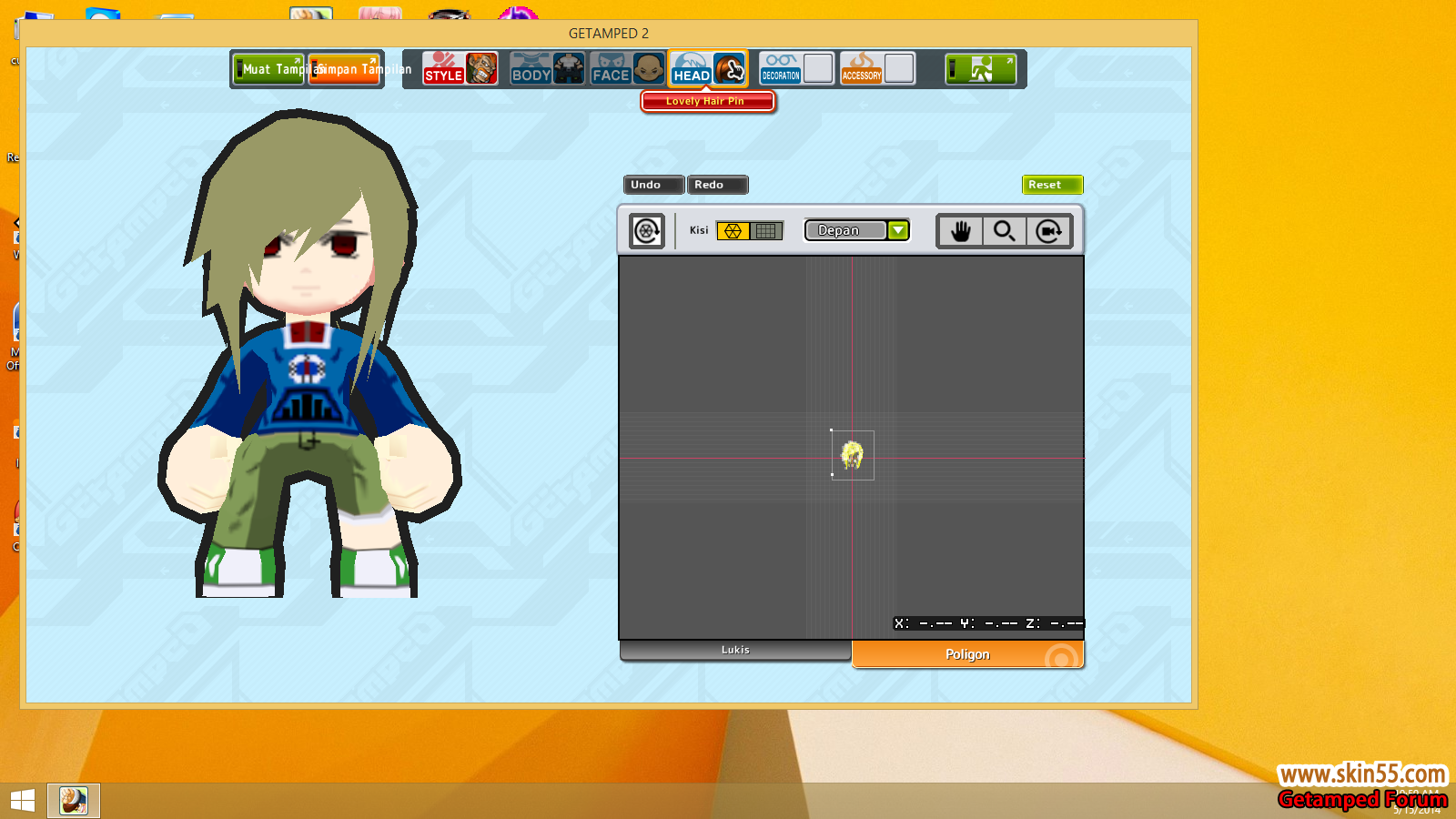Image resolution: width=1456 pixels, height=819 pixels.
Task: Click the rotate model reset icon
Action: coord(647,231)
